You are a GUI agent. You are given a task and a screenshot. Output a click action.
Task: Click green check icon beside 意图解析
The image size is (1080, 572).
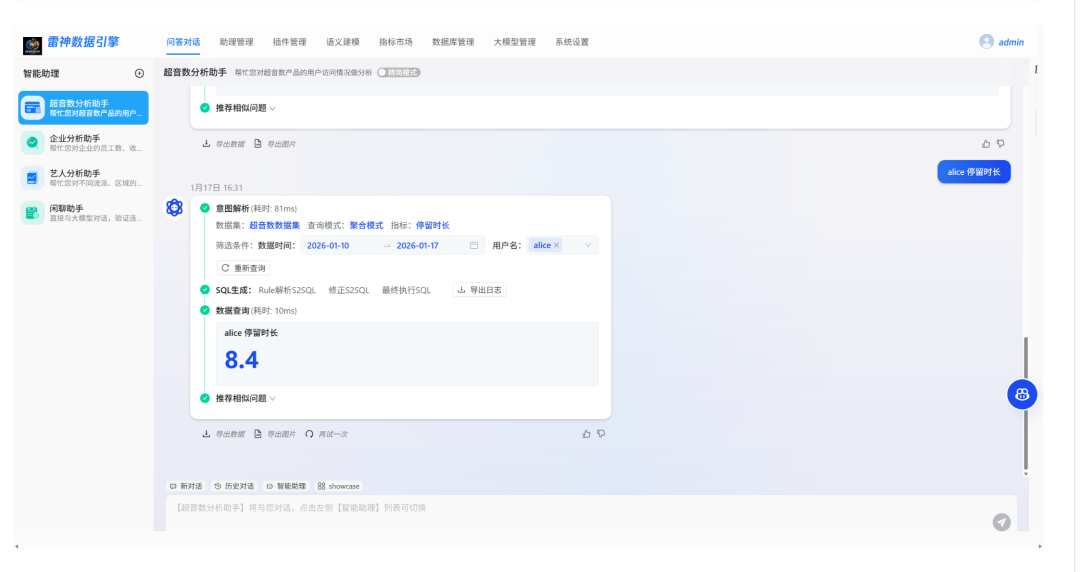click(x=205, y=208)
